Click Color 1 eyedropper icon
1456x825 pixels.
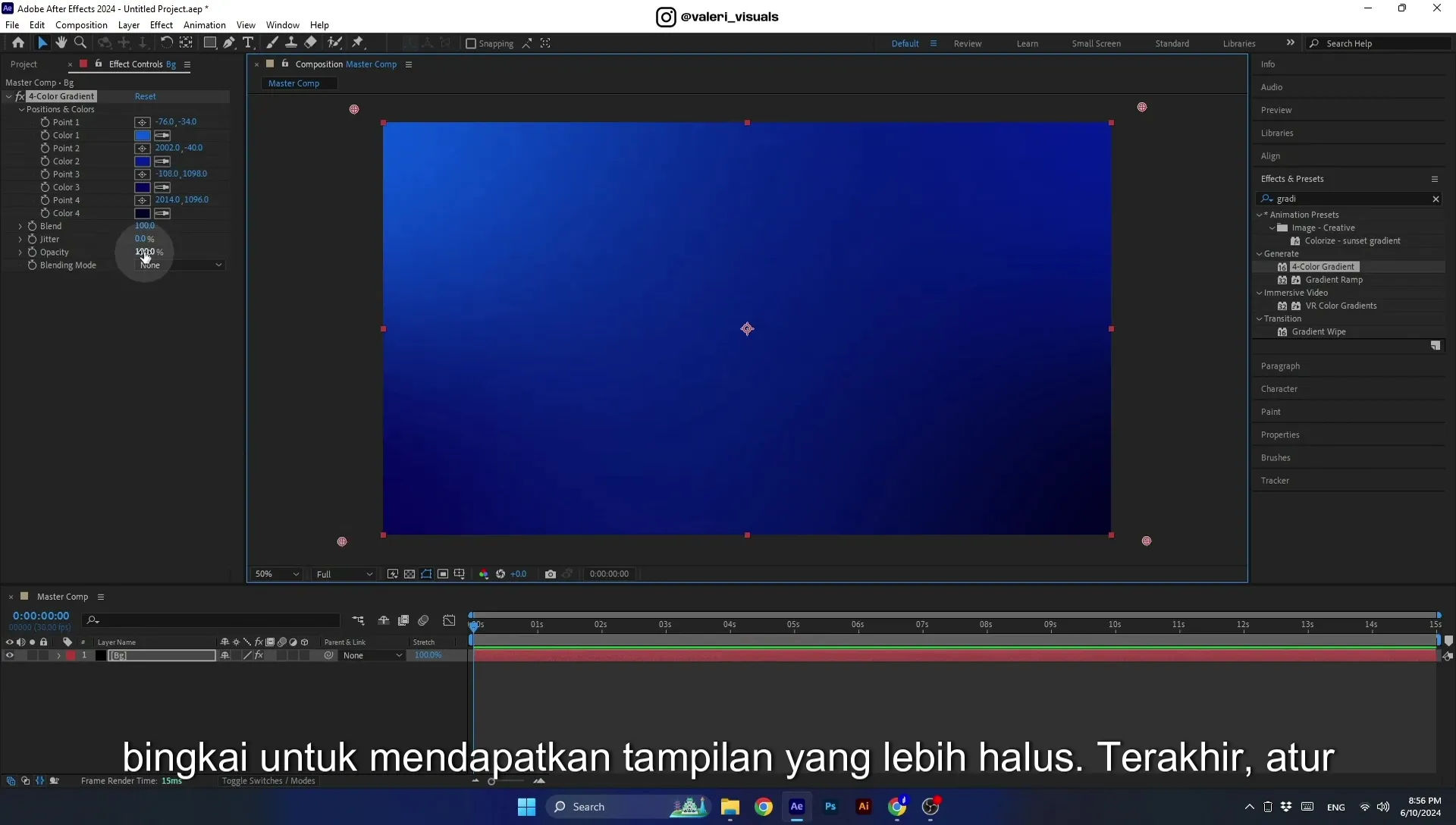(162, 135)
